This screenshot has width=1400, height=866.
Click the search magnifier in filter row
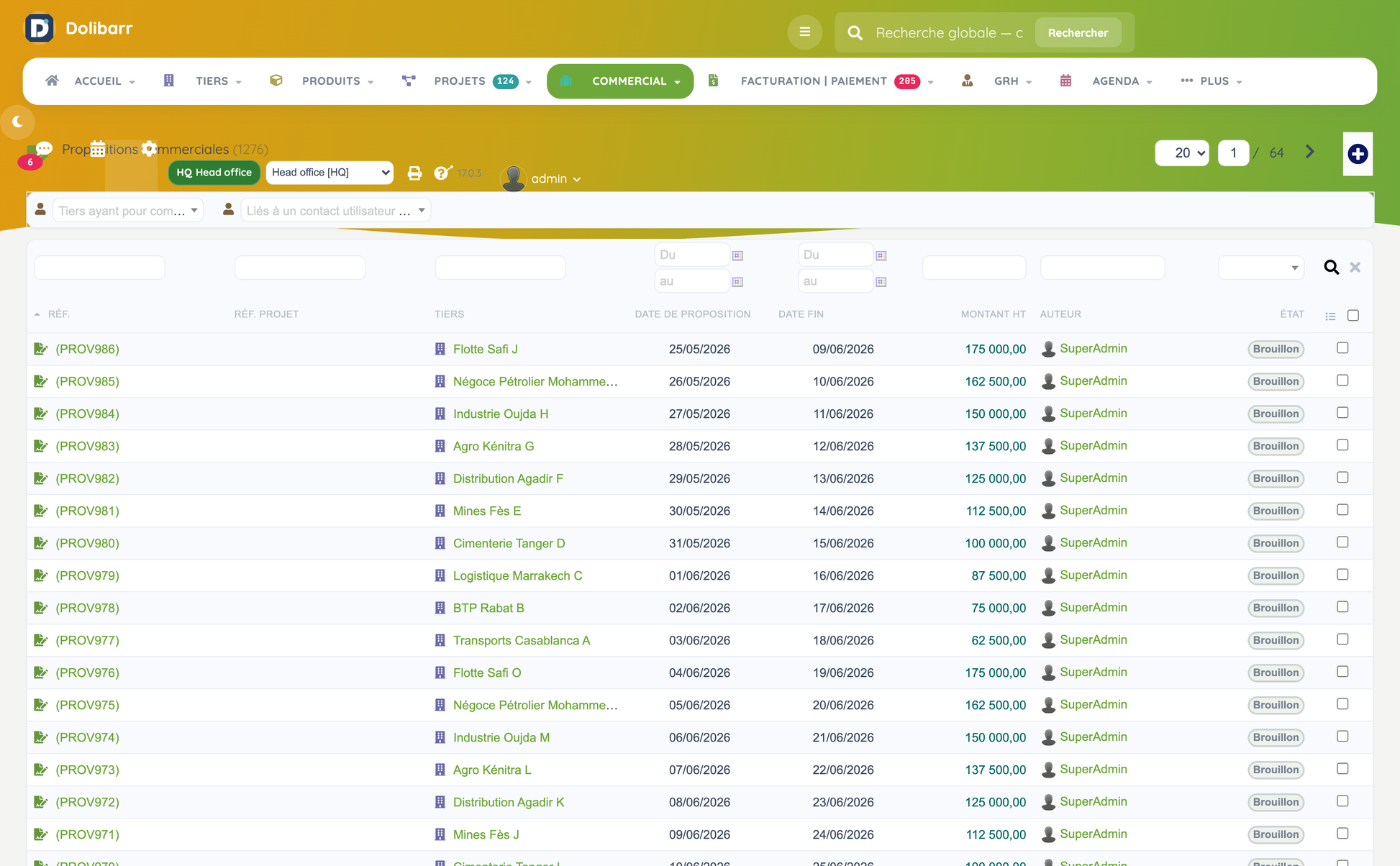(x=1331, y=268)
